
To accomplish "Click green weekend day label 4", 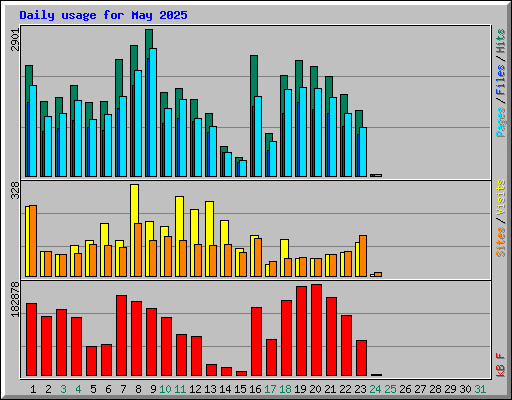I will (x=78, y=389).
